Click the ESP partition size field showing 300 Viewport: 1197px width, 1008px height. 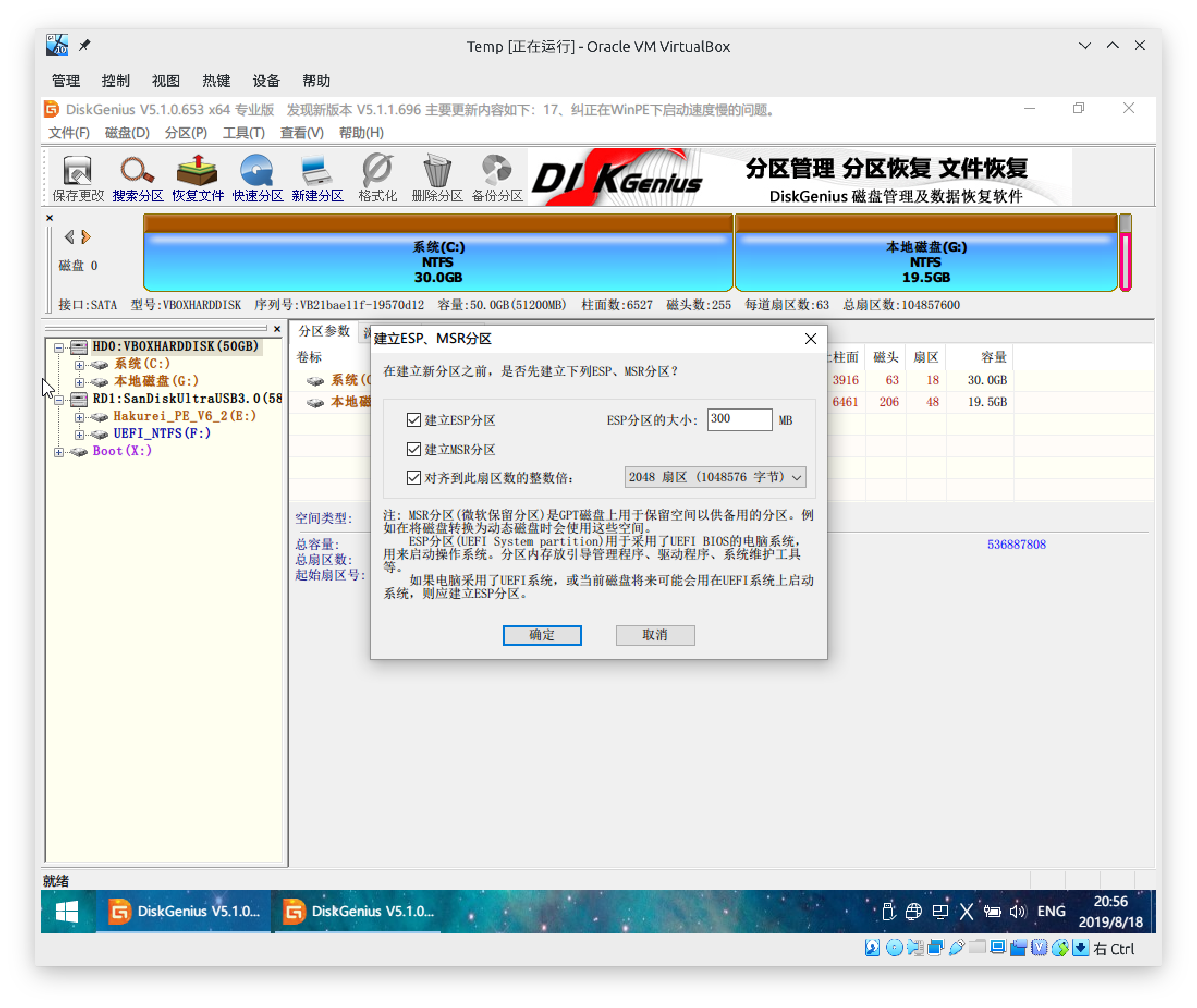740,419
